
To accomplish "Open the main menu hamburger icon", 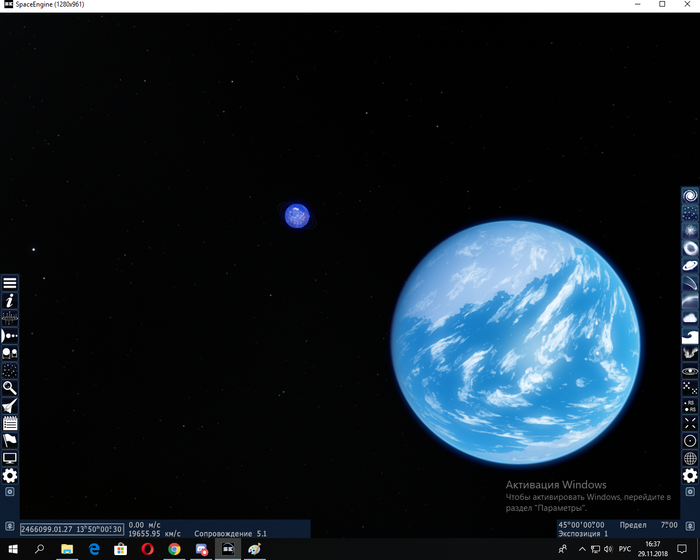I will click(x=10, y=283).
